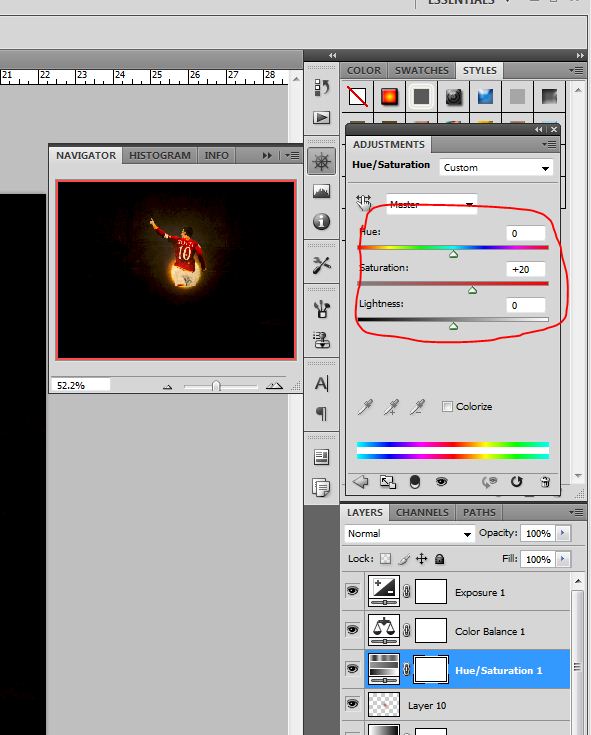
Task: Open the Character panel icon
Action: click(322, 384)
